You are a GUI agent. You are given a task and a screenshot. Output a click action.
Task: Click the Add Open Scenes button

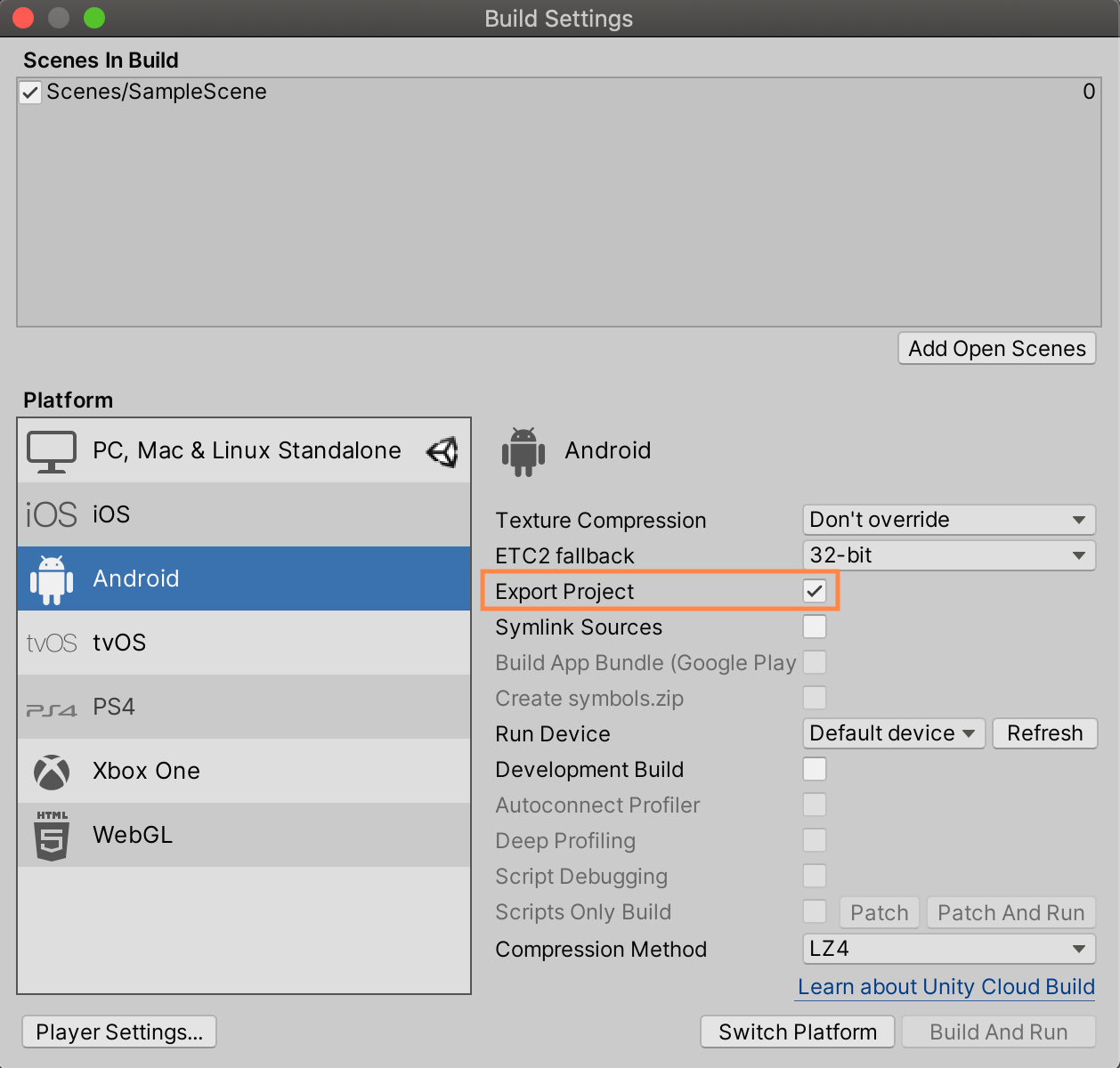click(997, 349)
